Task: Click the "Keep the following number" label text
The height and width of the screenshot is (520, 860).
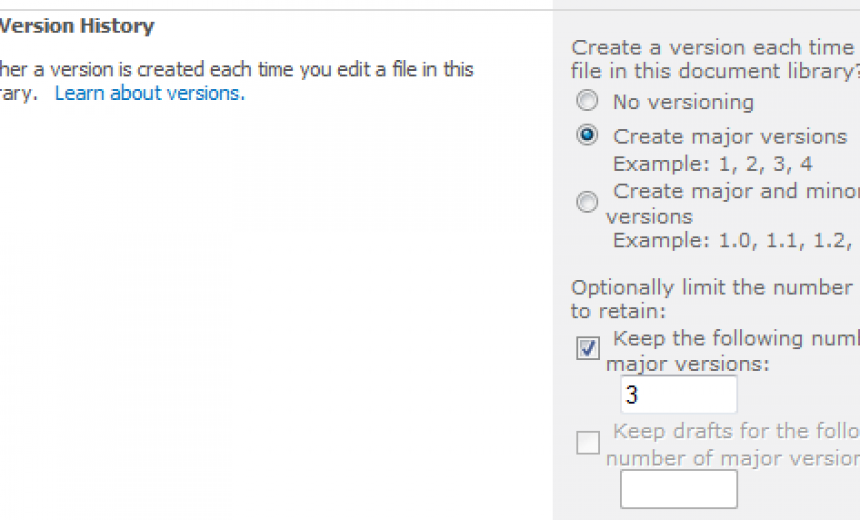Action: [x=735, y=339]
